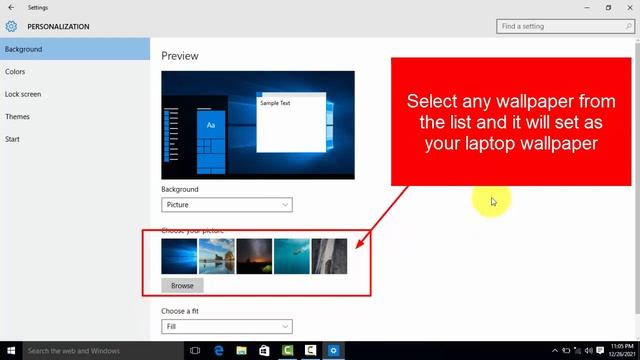
Task: Open Task View on the taskbar
Action: pos(195,351)
